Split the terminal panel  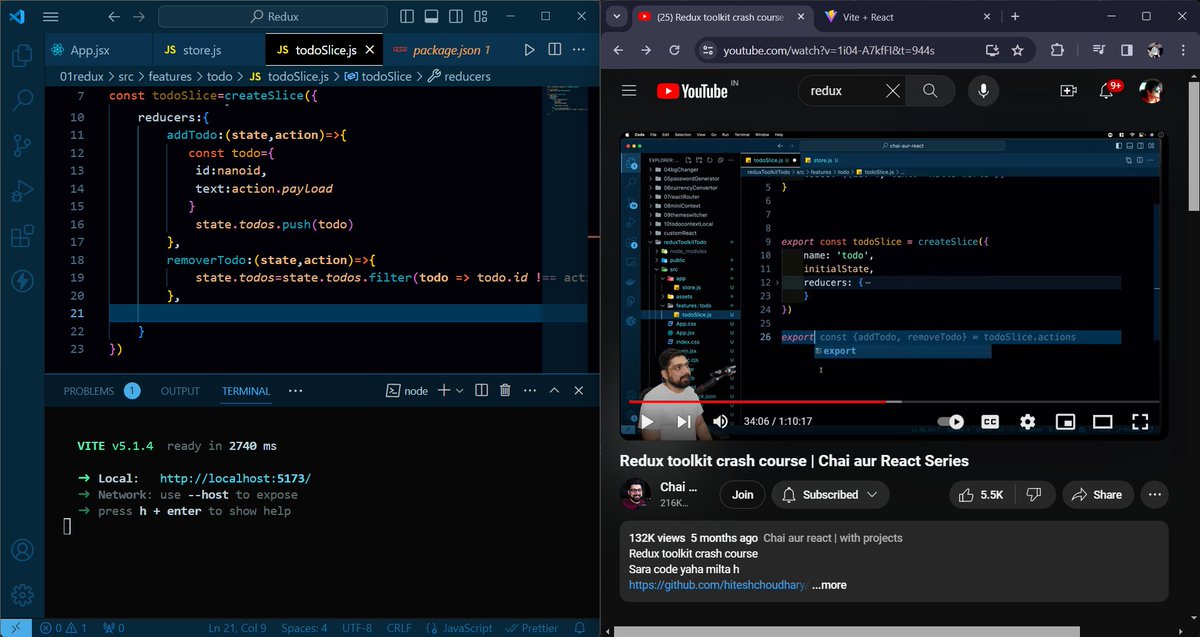click(481, 391)
